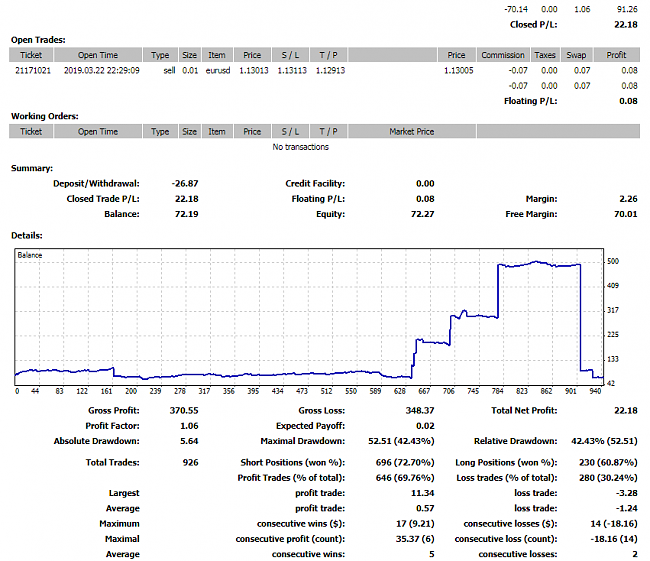This screenshot has height=561, width=650.
Task: Click the Short Positions value 696 (72.70%)
Action: pos(405,462)
